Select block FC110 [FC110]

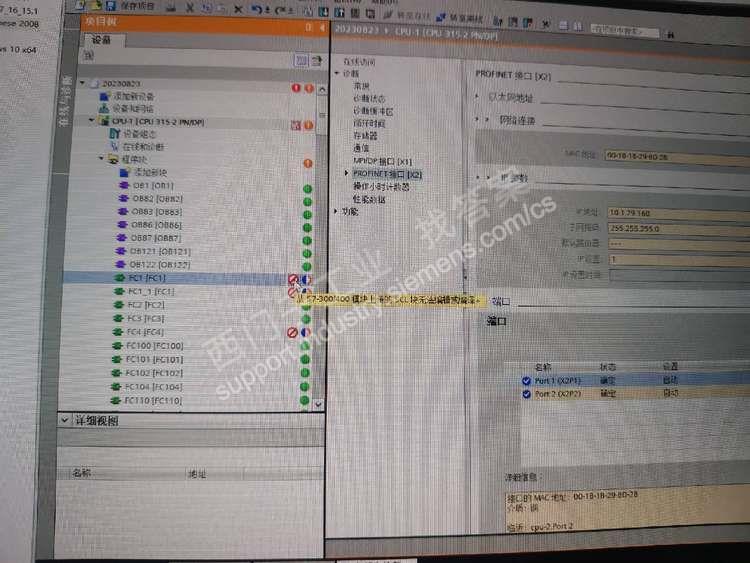(x=146, y=400)
